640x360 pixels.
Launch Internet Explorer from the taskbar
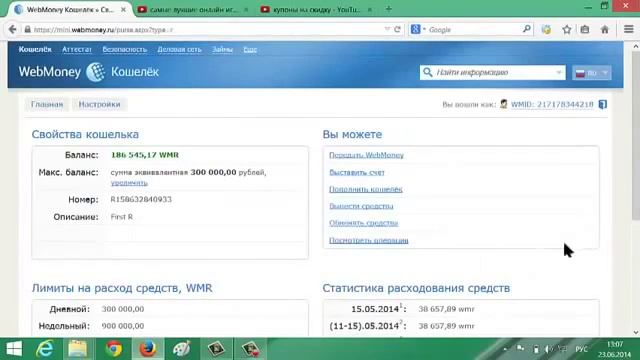(44, 349)
